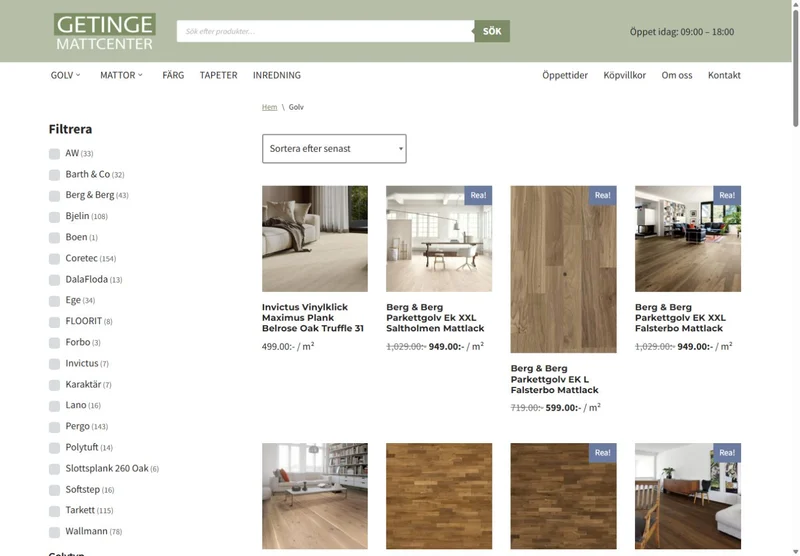
Task: Check the DalaFloda brand filter
Action: point(55,280)
